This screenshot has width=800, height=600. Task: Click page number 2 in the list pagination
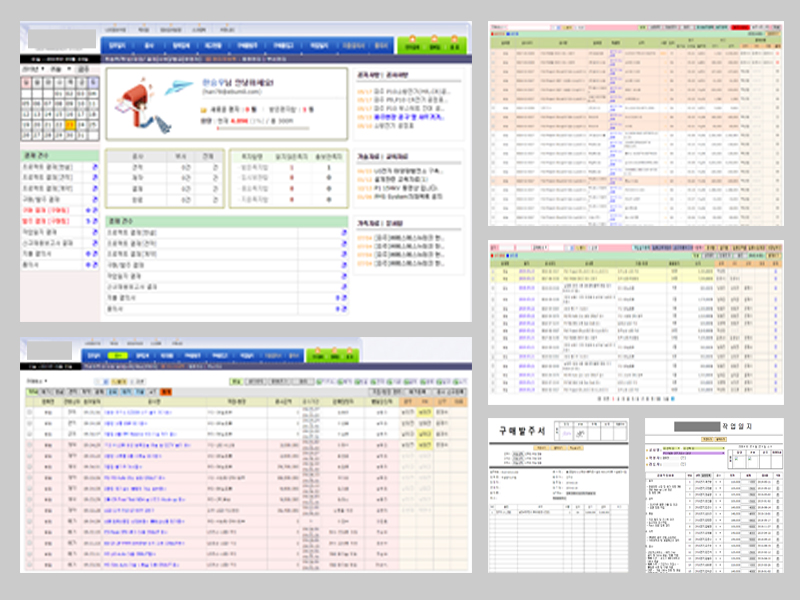[619, 399]
